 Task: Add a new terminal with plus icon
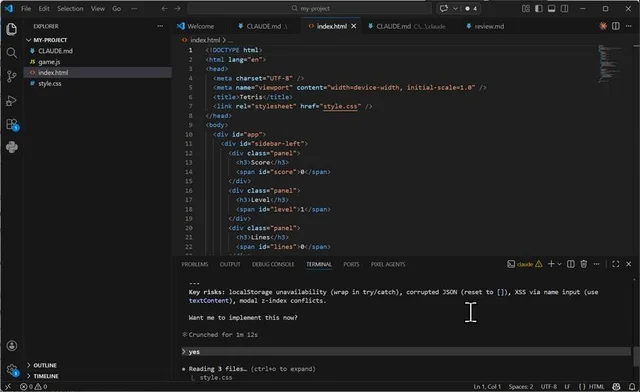point(551,264)
